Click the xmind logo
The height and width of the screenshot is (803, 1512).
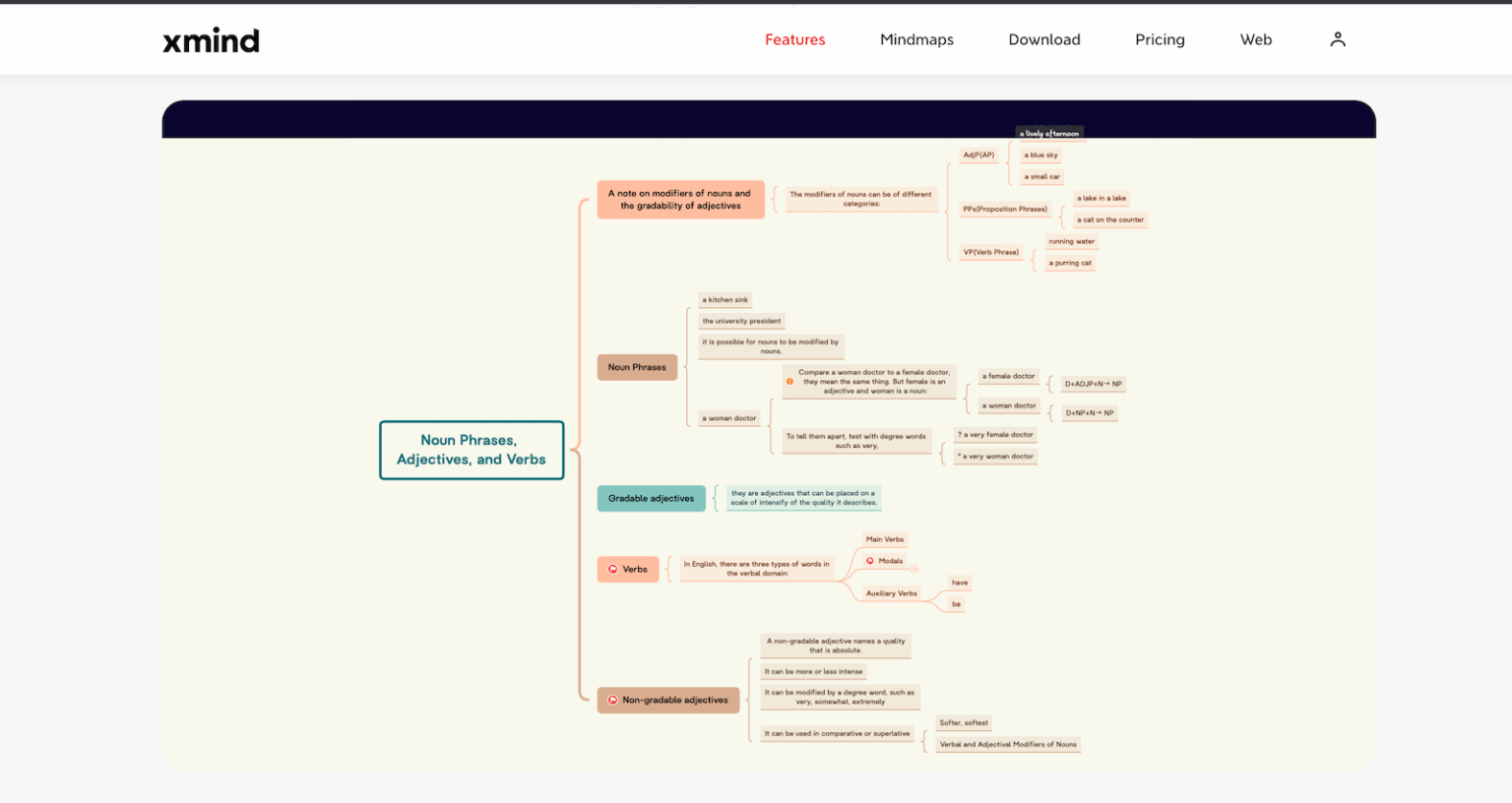211,39
